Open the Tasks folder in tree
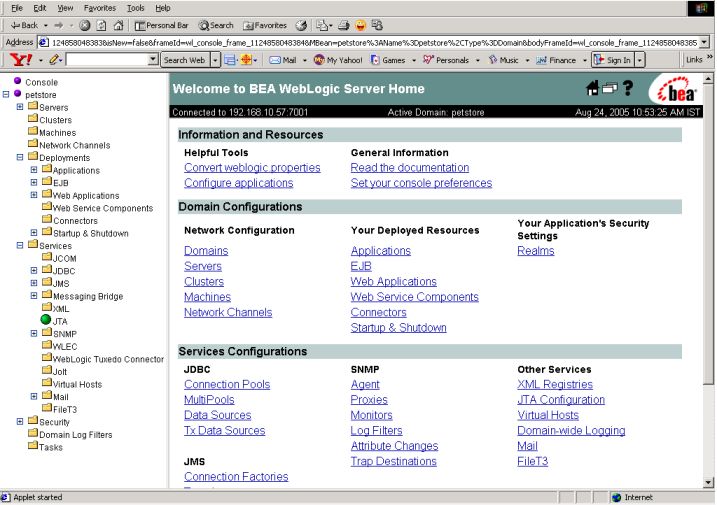717x505 pixels. (51, 447)
